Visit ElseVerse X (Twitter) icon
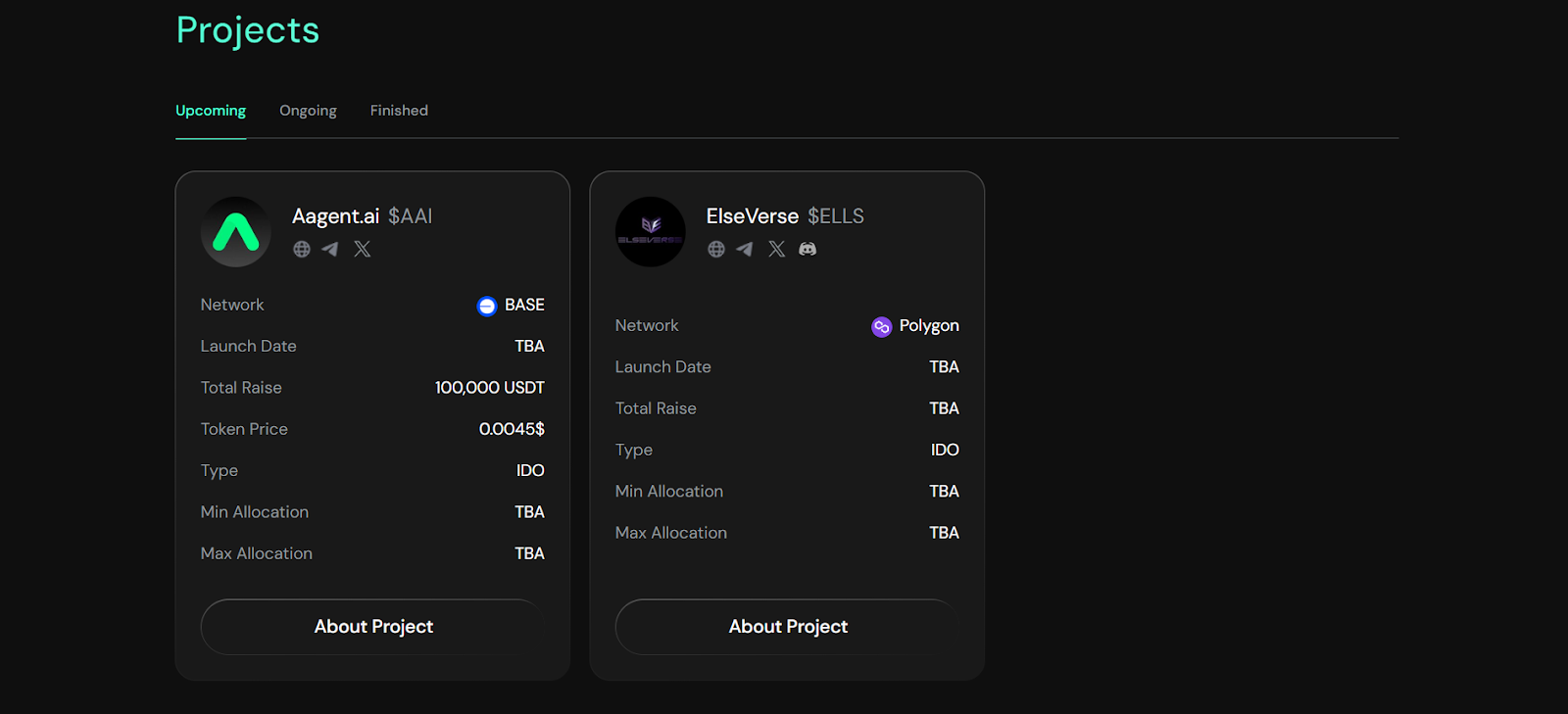The height and width of the screenshot is (714, 1568). tap(777, 249)
